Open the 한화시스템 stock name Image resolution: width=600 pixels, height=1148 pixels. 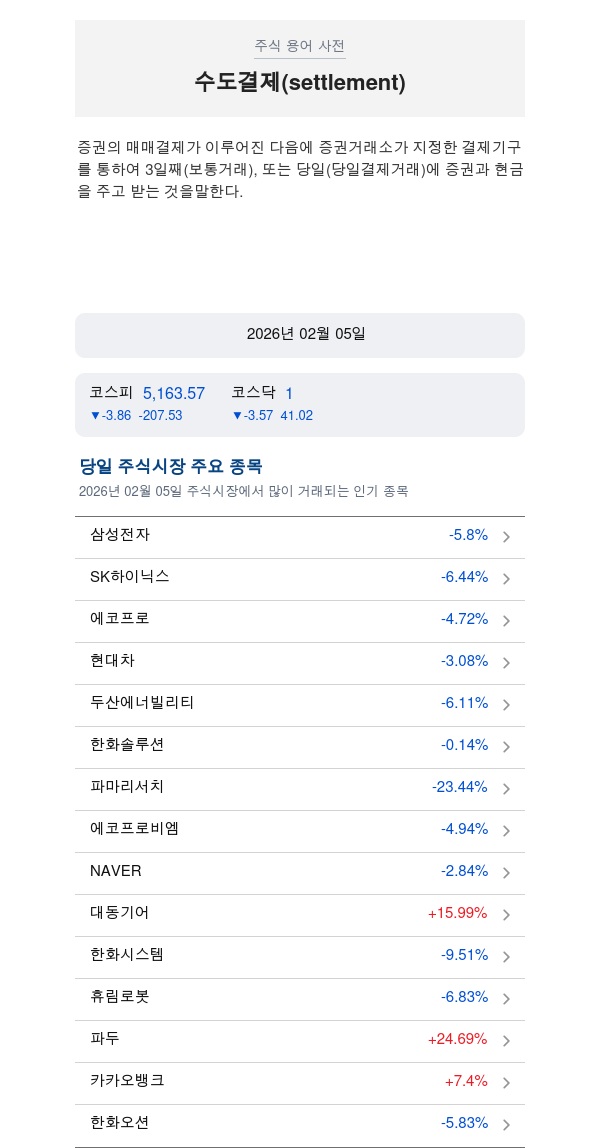point(127,955)
